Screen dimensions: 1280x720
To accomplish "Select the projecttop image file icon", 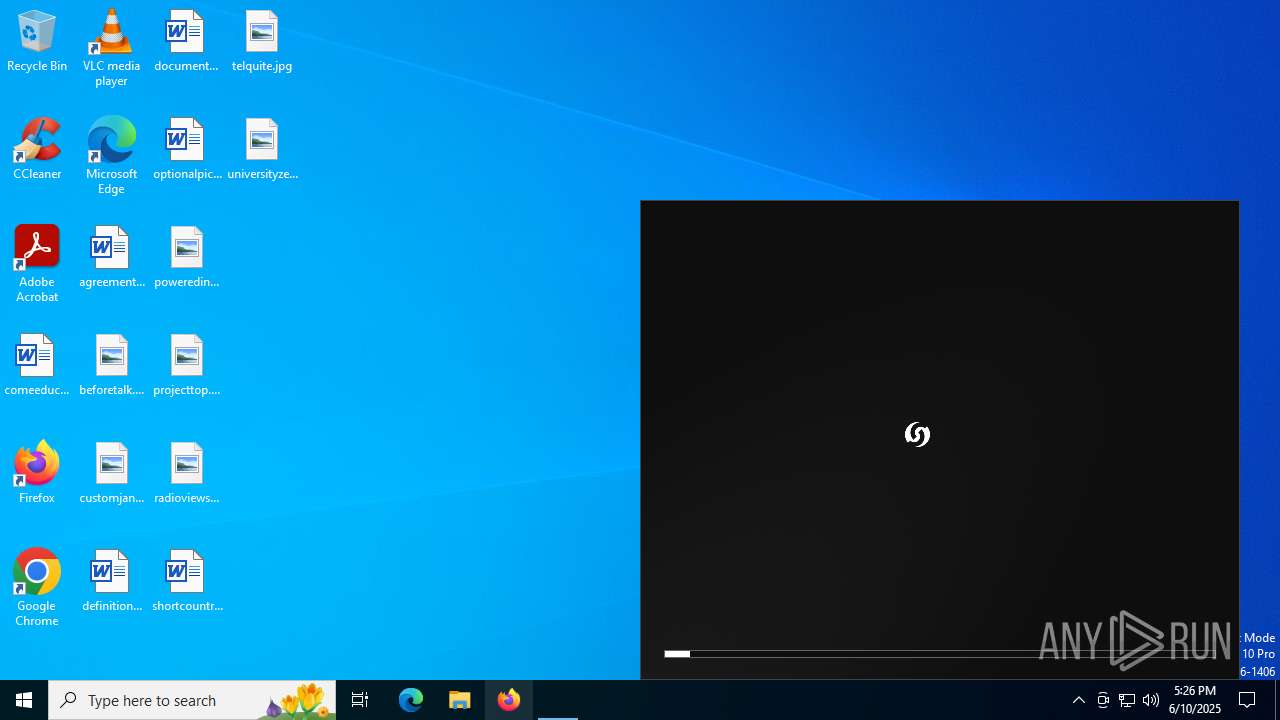I will point(186,366).
